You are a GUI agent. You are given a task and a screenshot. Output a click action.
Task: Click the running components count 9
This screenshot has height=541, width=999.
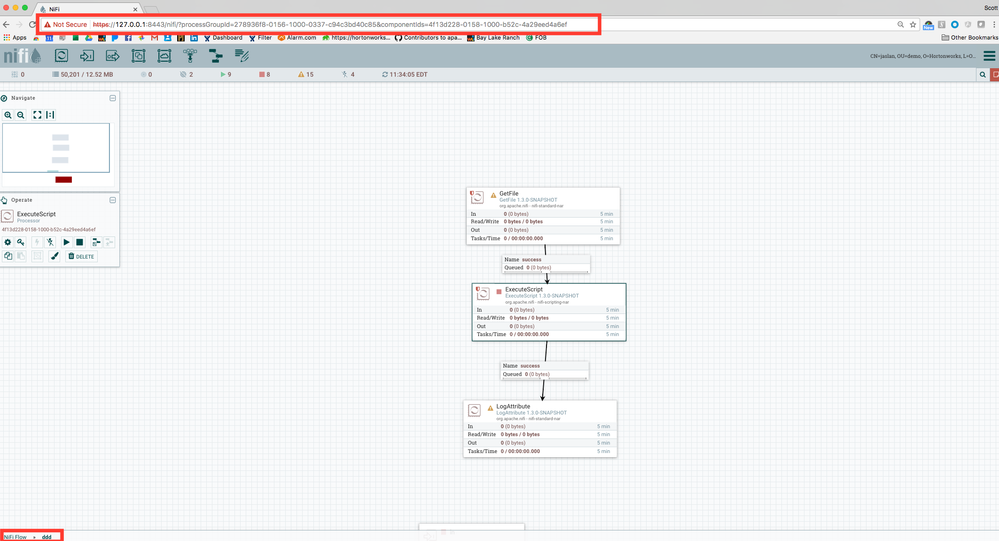coord(226,75)
